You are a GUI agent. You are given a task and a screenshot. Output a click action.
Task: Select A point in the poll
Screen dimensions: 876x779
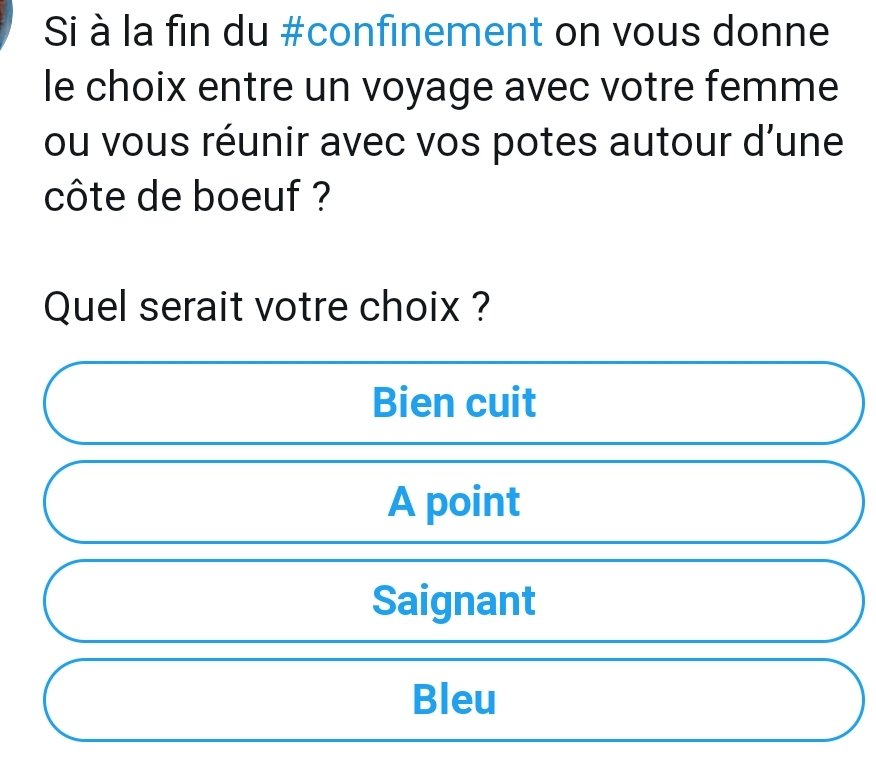coord(453,502)
